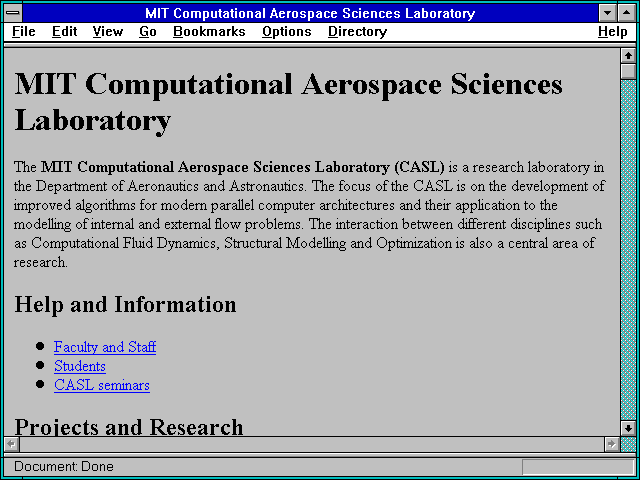Click the vertical scrollbar track below thumb
The width and height of the screenshot is (640, 480).
628,250
